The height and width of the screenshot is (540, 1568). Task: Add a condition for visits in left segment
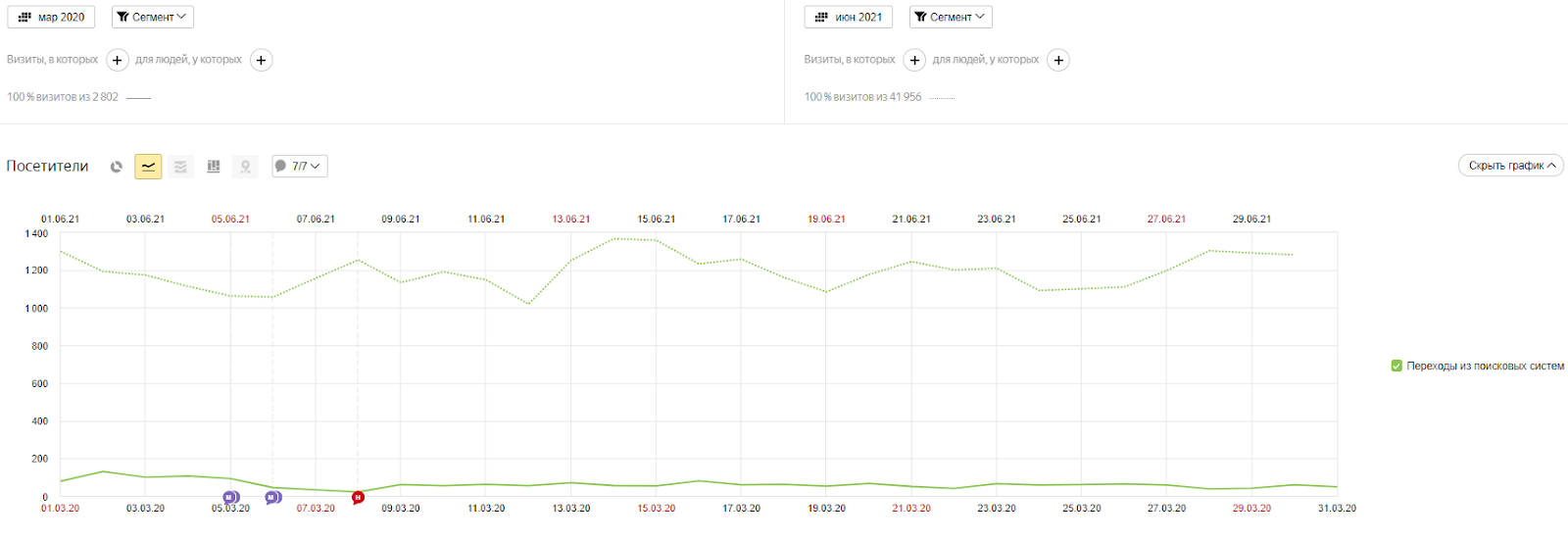pyautogui.click(x=118, y=60)
